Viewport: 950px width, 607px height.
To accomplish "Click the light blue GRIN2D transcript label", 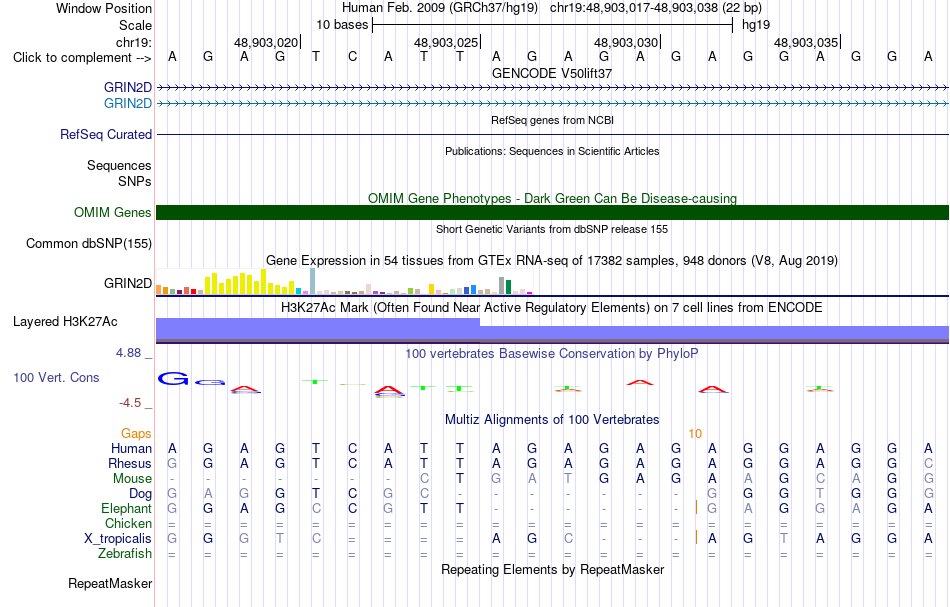I will click(x=128, y=103).
